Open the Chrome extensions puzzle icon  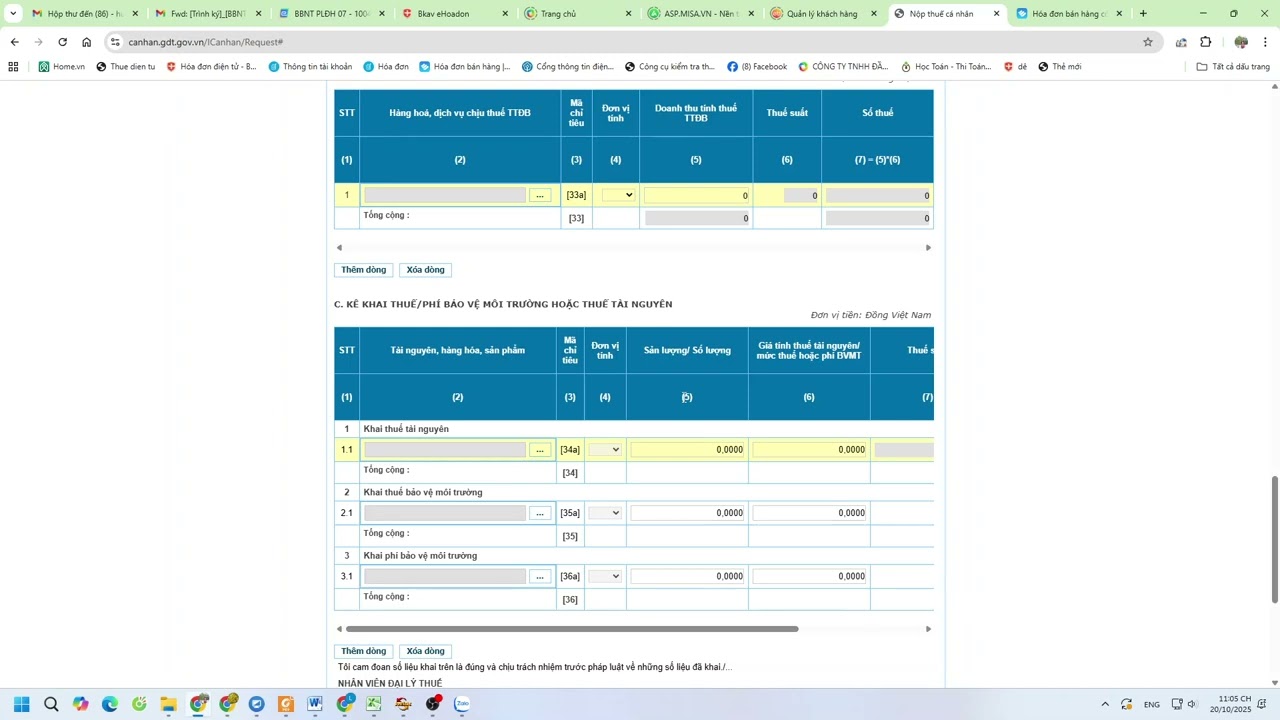pos(1205,42)
